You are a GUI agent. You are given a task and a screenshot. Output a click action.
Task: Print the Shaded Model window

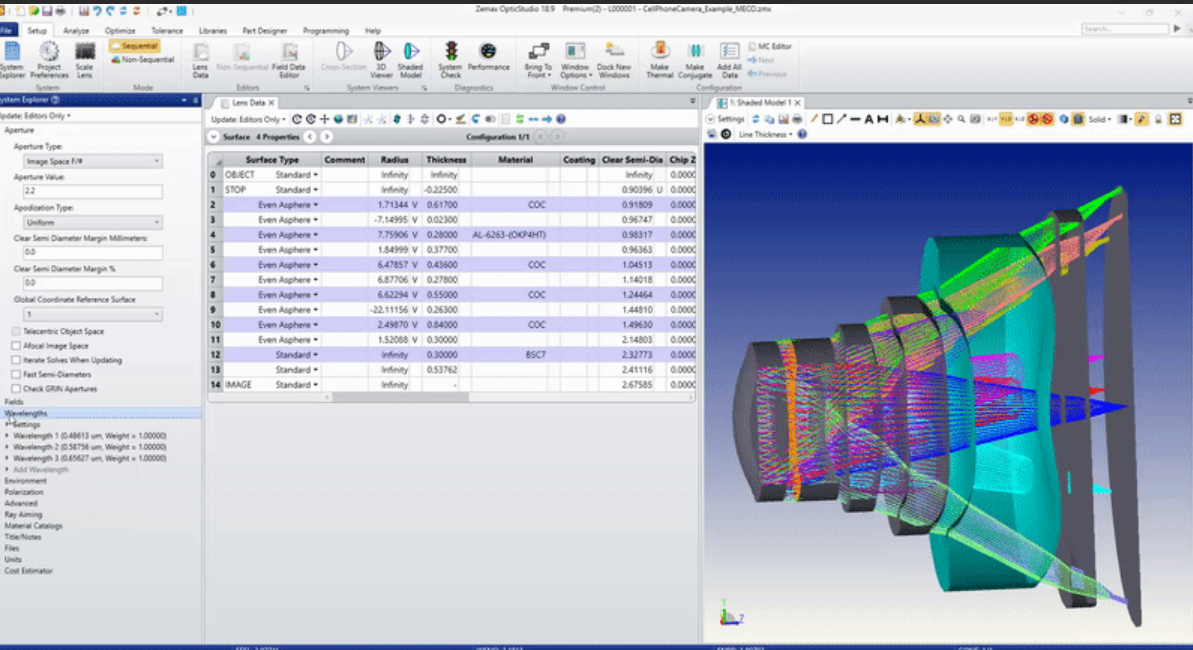[797, 119]
